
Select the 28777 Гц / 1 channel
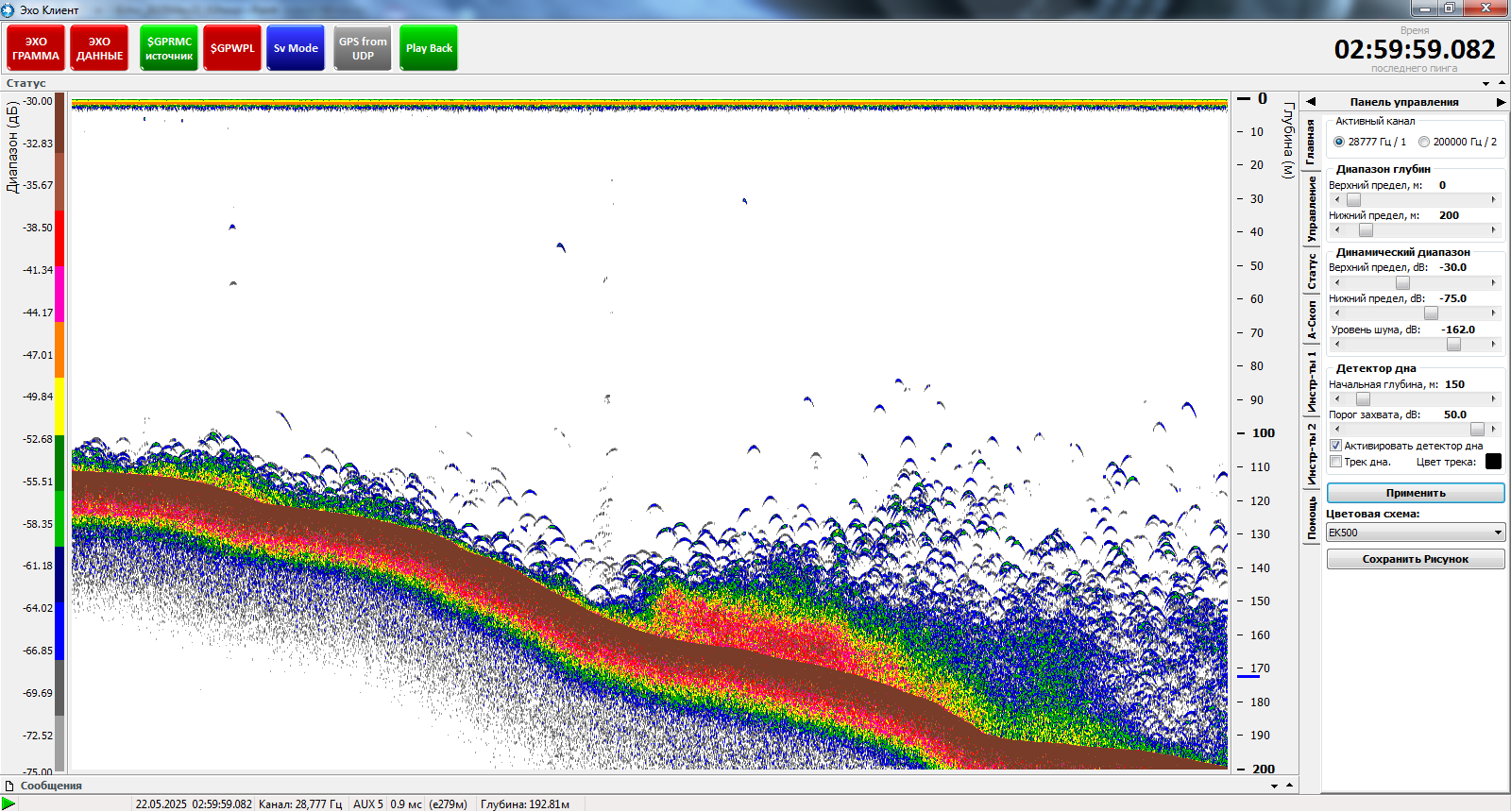[x=1339, y=142]
